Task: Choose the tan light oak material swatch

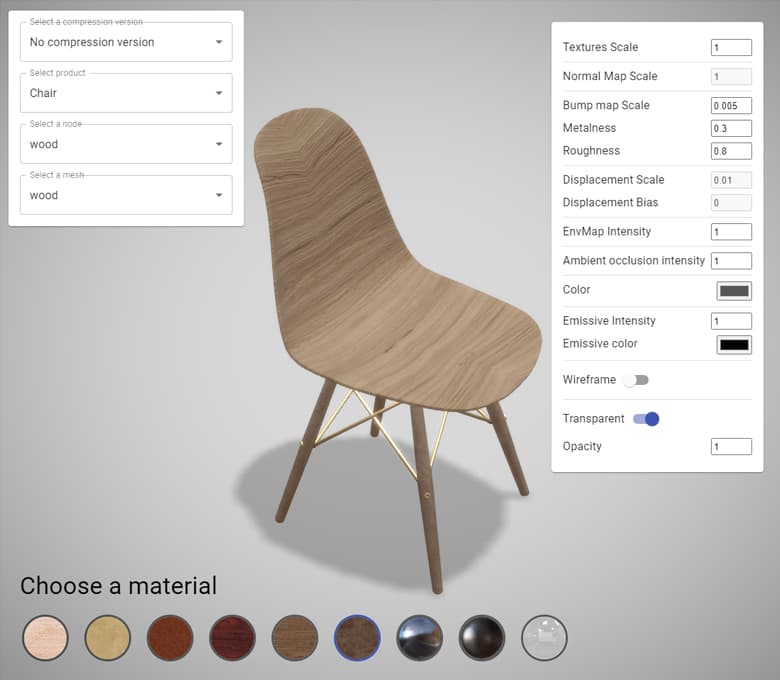Action: click(107, 638)
